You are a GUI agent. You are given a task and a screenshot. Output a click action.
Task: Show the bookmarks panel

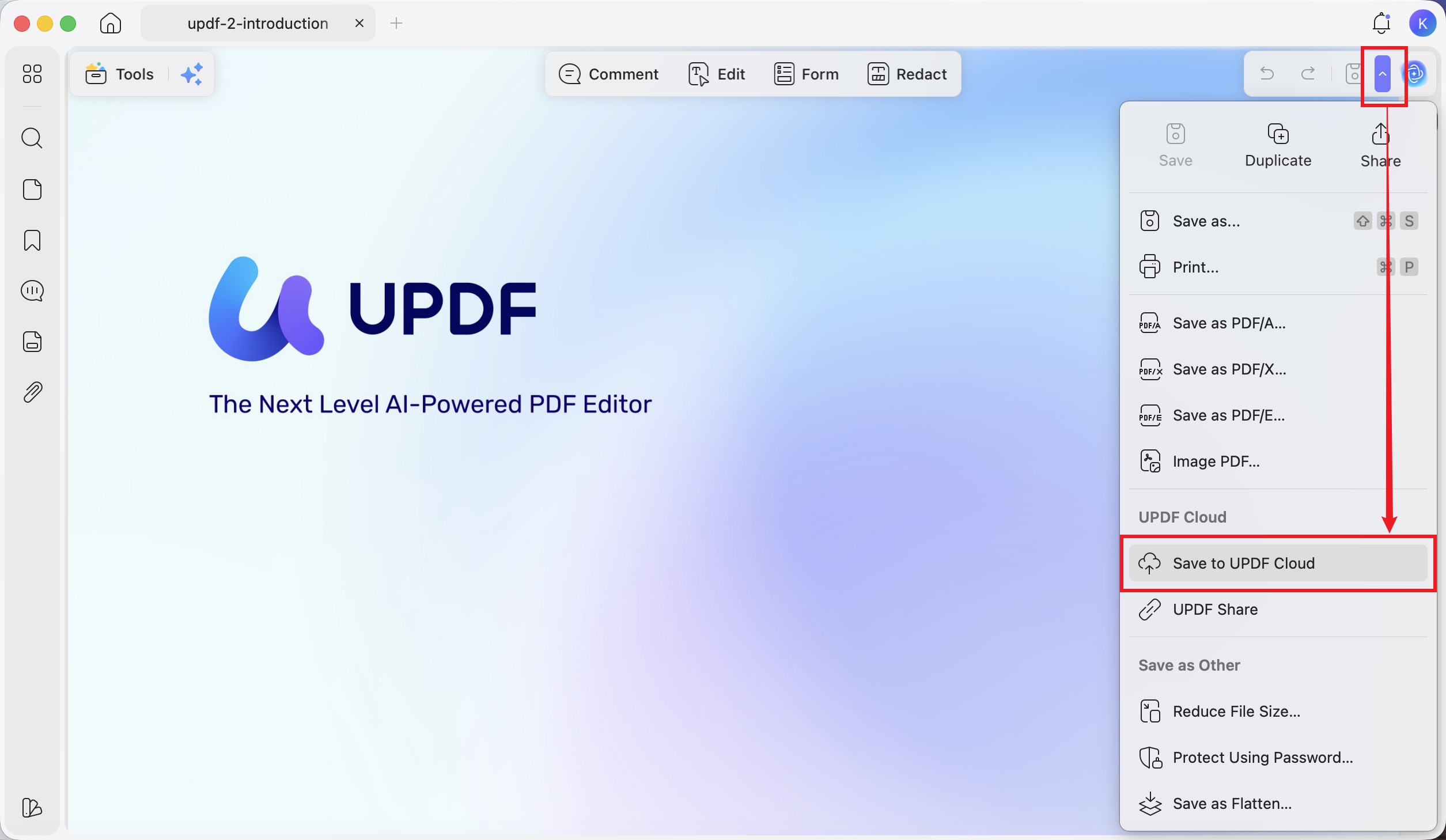tap(32, 240)
